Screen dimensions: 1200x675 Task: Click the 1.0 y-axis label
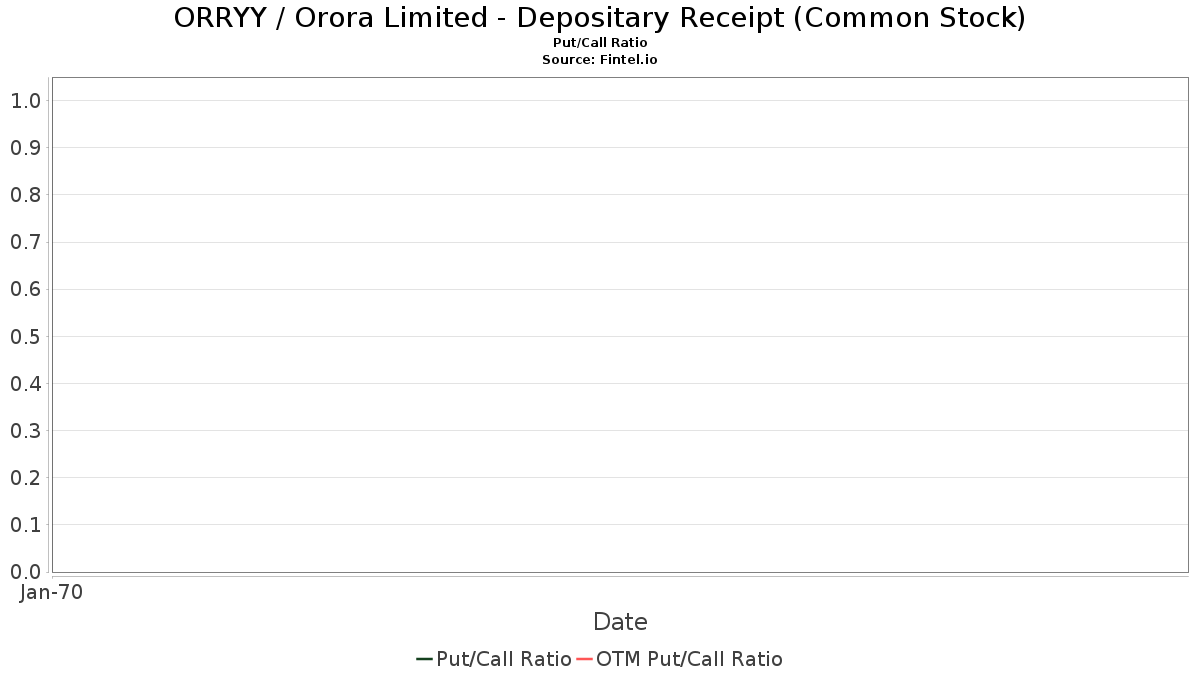pyautogui.click(x=25, y=101)
